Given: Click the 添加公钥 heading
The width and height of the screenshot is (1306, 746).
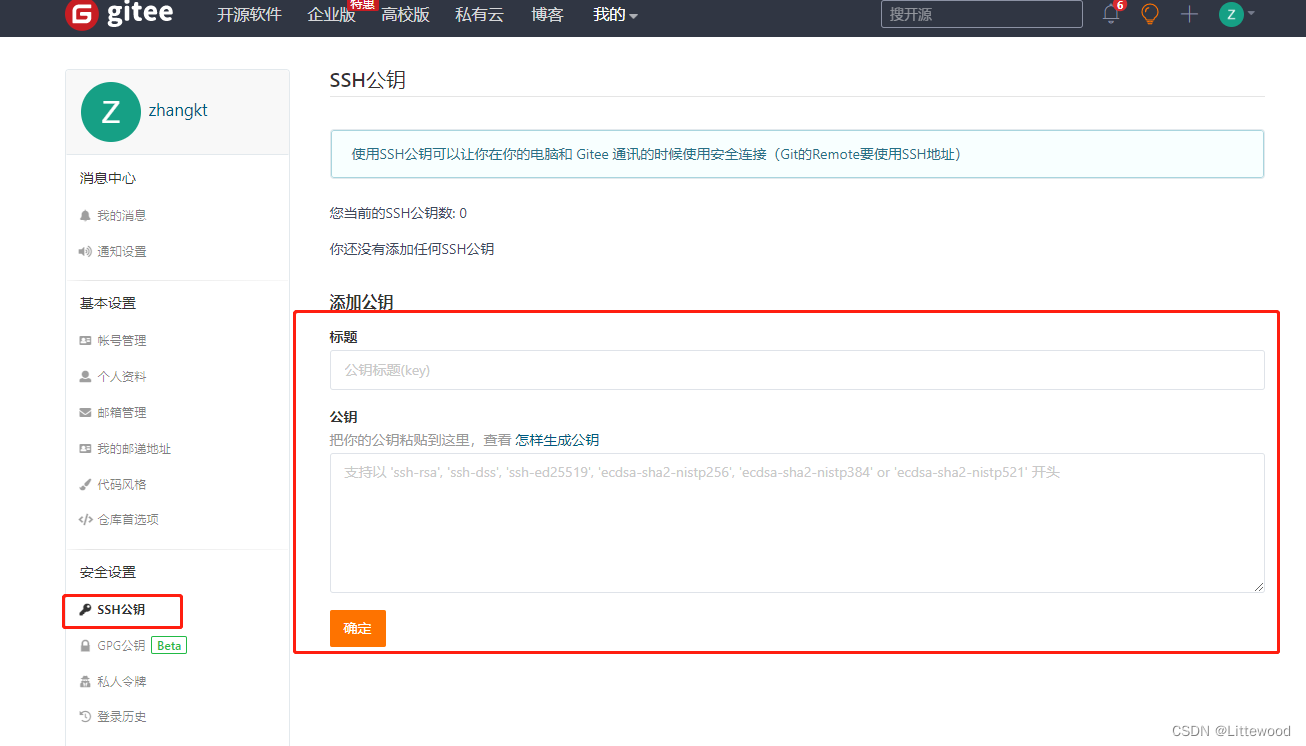Looking at the screenshot, I should 362,302.
